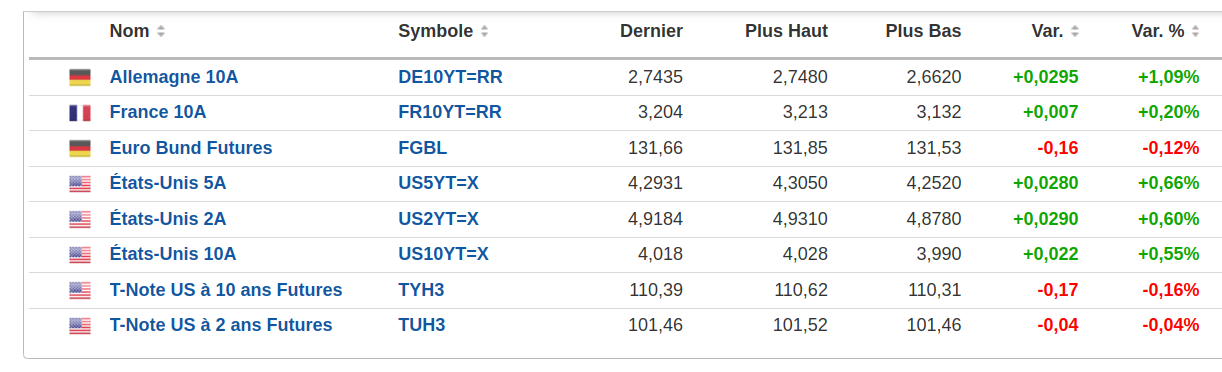Screen dimensions: 1222x372
Task: Open the France 10A link
Action: click(158, 112)
